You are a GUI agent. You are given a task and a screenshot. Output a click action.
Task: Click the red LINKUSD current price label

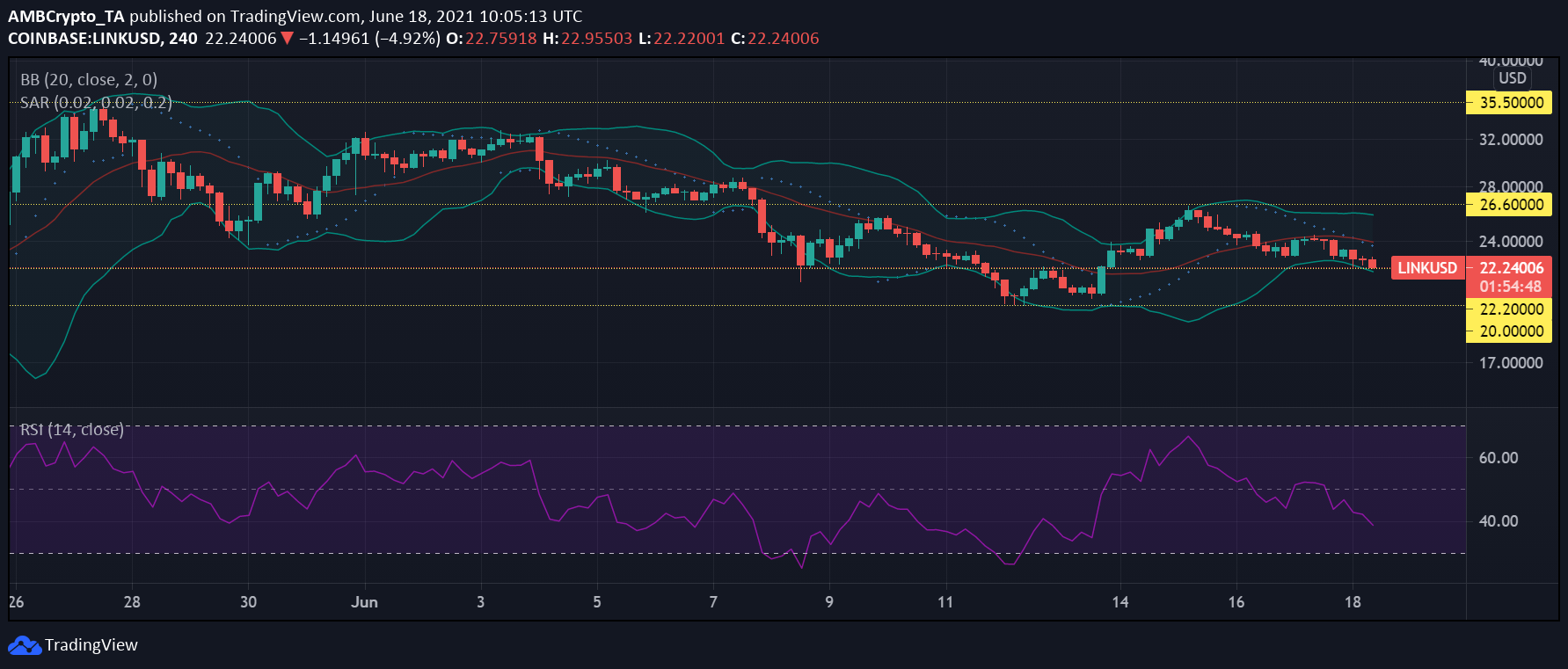coord(1427,268)
